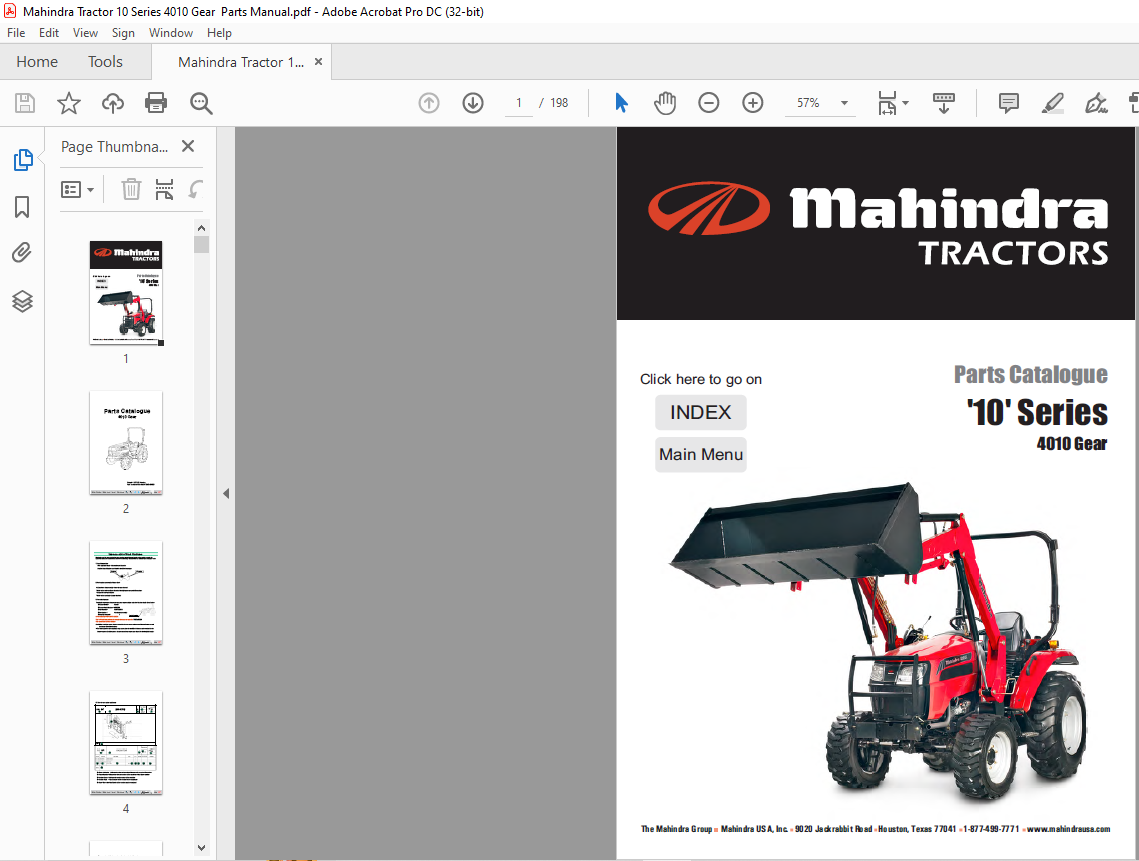Click the Fit page width icon

point(887,103)
